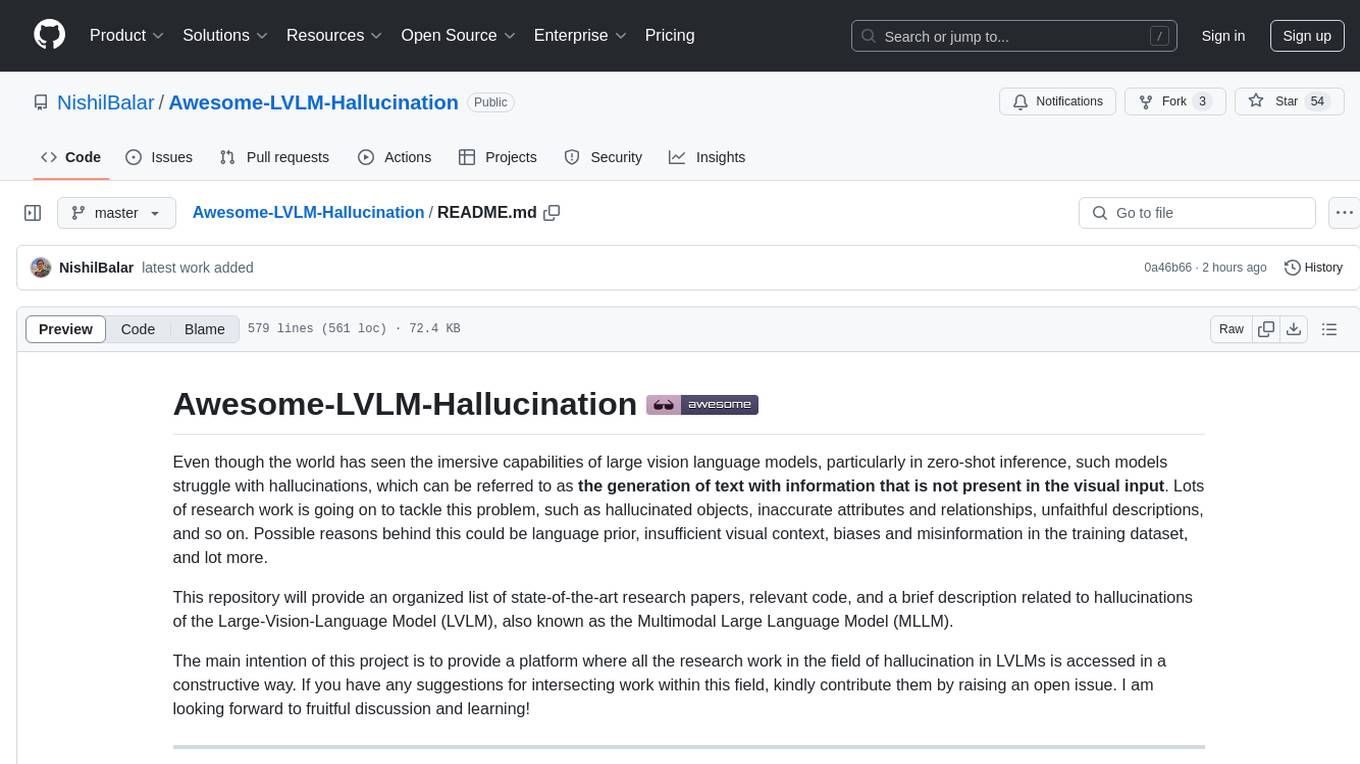Select the Blame view
Screen dimensions: 1360x764
pyautogui.click(x=204, y=329)
